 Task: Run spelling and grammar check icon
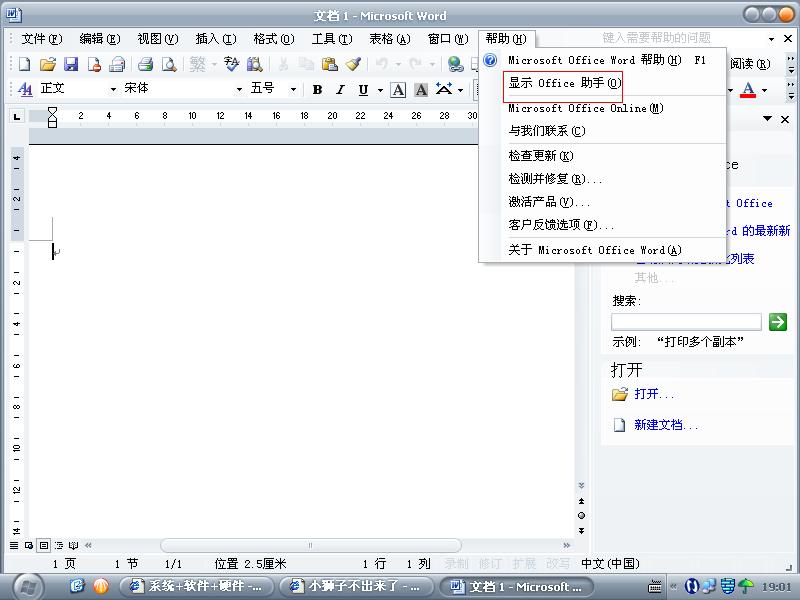232,64
